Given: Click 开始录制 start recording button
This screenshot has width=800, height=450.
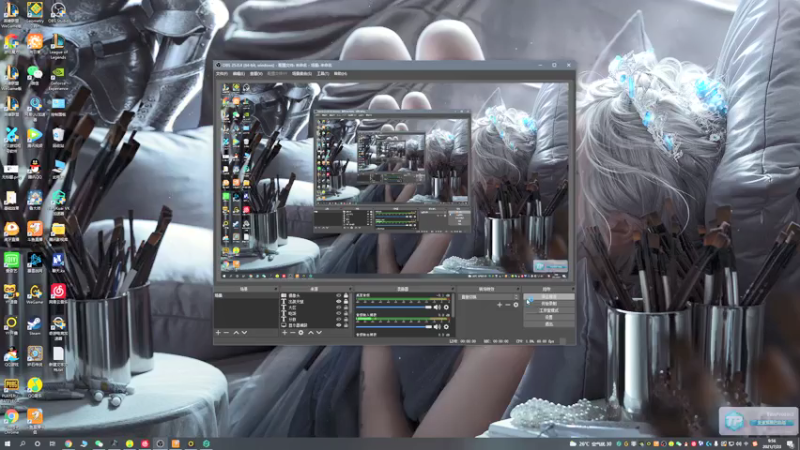Looking at the screenshot, I should pyautogui.click(x=549, y=304).
